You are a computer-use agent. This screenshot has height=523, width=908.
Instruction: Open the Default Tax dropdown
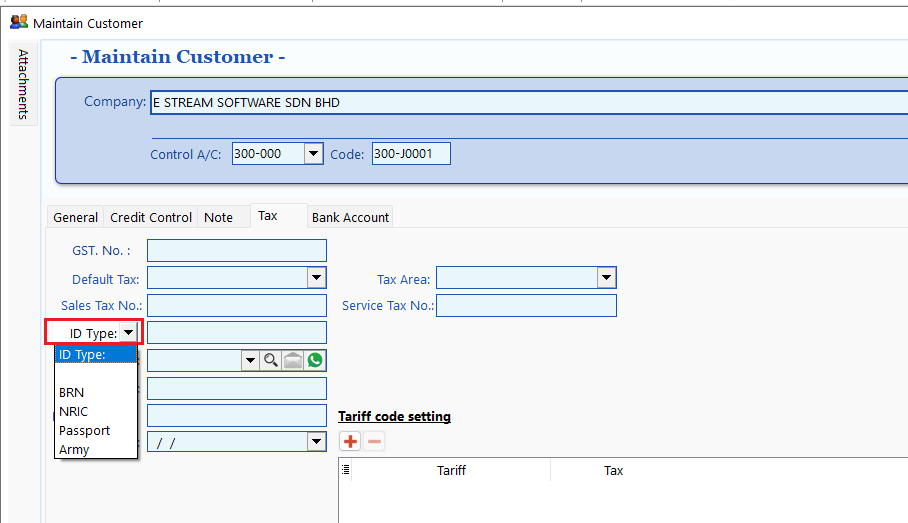(x=316, y=278)
